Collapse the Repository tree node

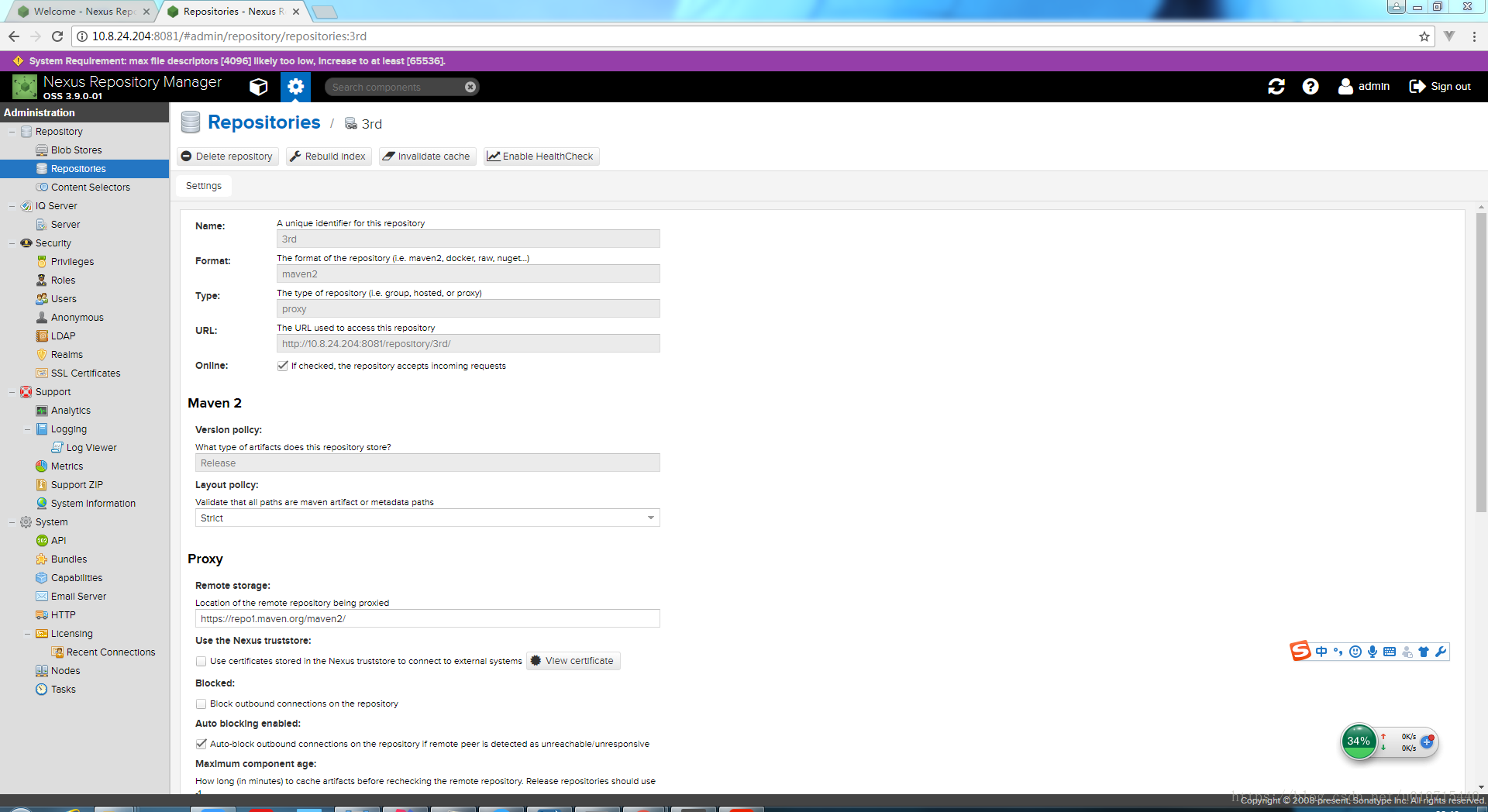click(12, 132)
